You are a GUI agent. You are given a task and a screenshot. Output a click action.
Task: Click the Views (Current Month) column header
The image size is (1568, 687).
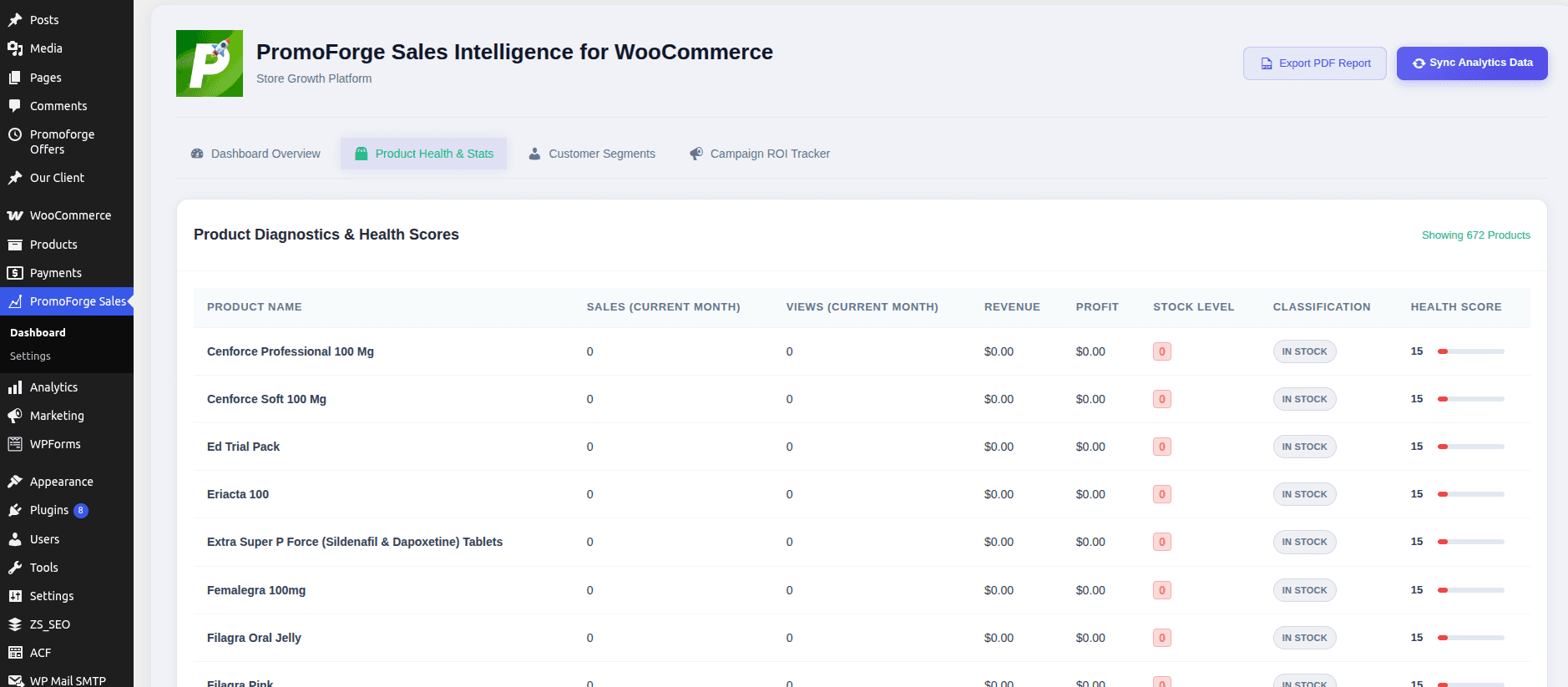pos(862,307)
